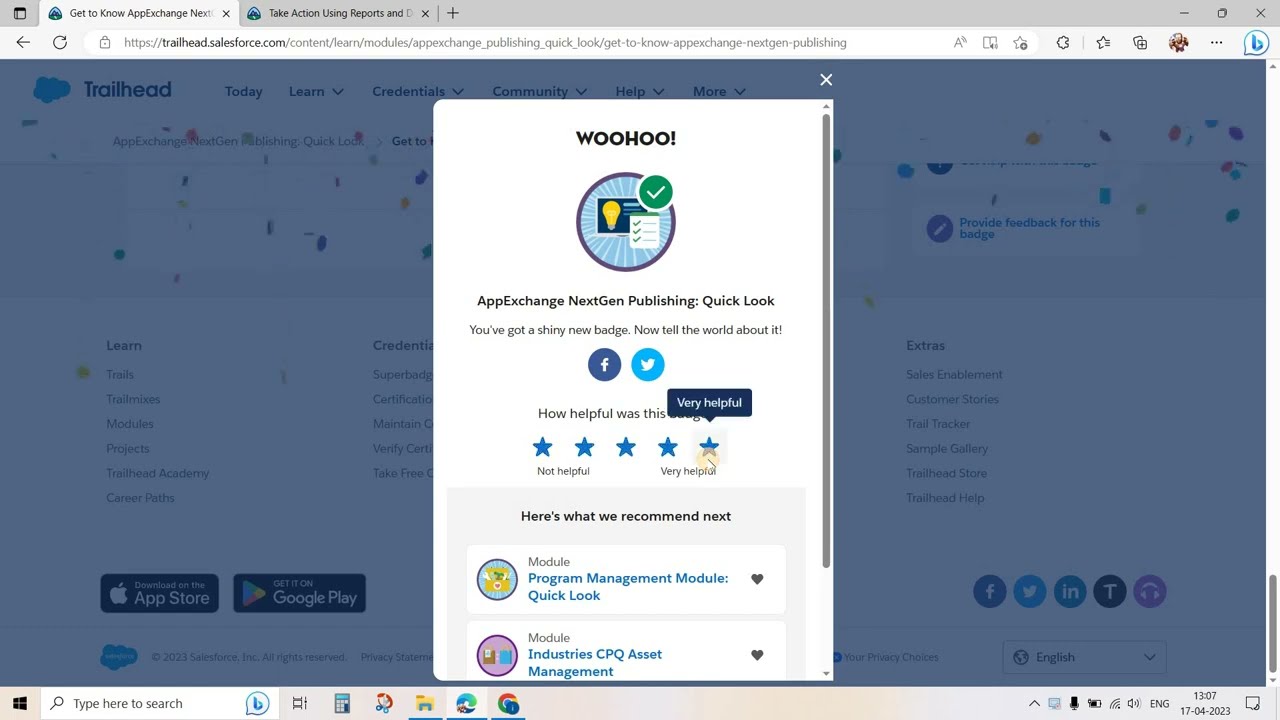This screenshot has width=1280, height=720.
Task: Select the Get to Know AppExchange tab
Action: click(139, 13)
